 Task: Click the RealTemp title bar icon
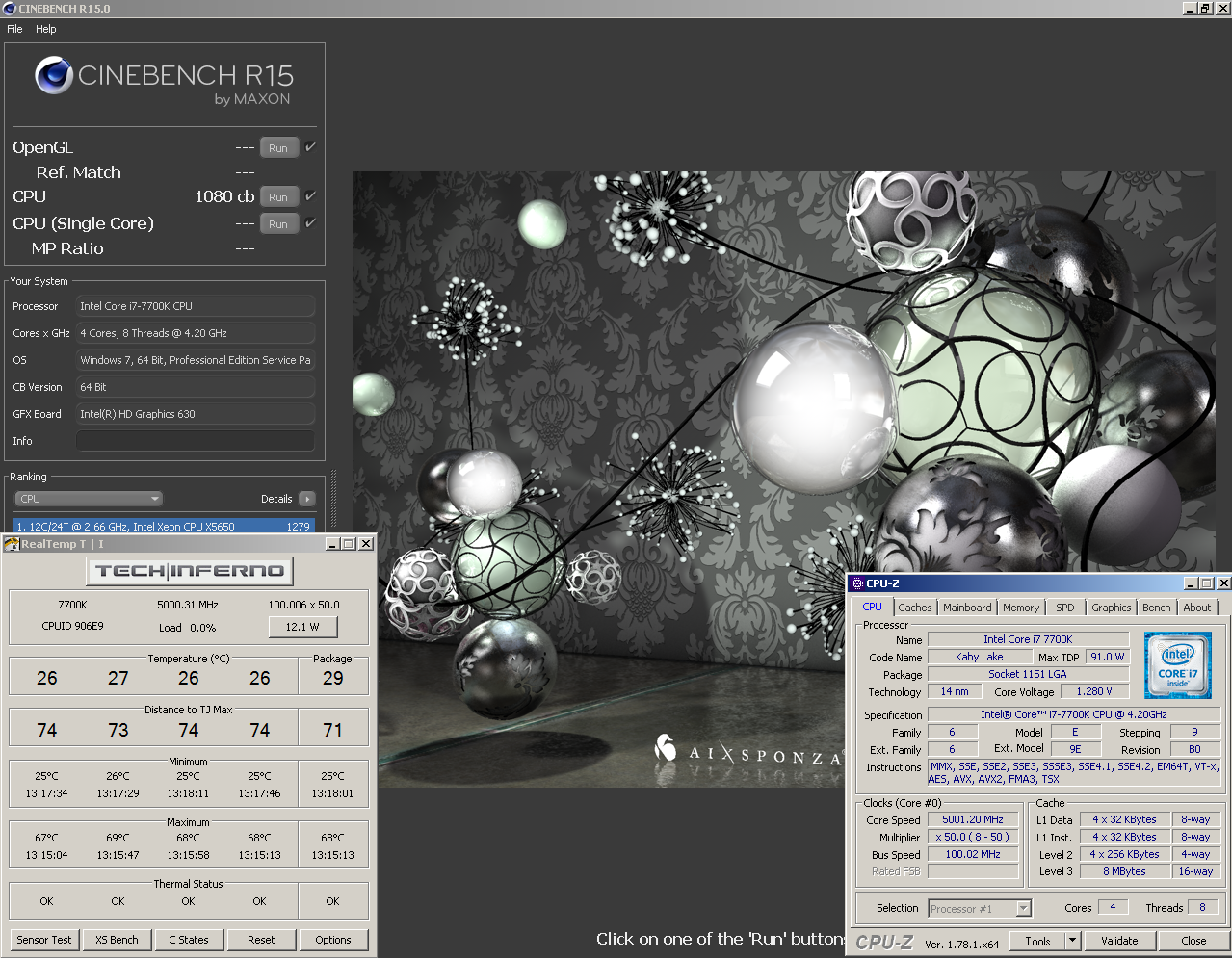tap(12, 544)
